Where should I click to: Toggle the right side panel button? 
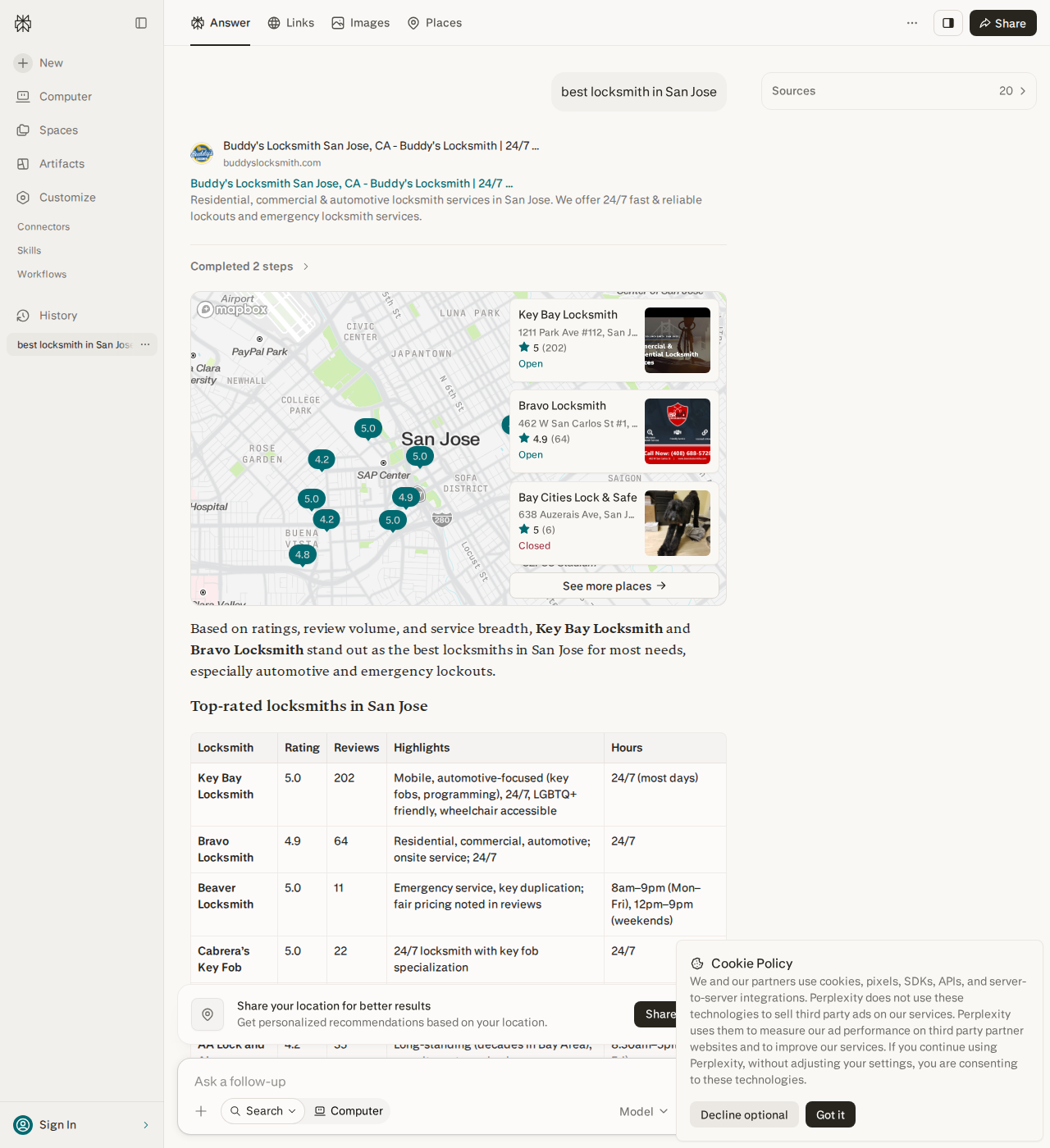pyautogui.click(x=948, y=23)
